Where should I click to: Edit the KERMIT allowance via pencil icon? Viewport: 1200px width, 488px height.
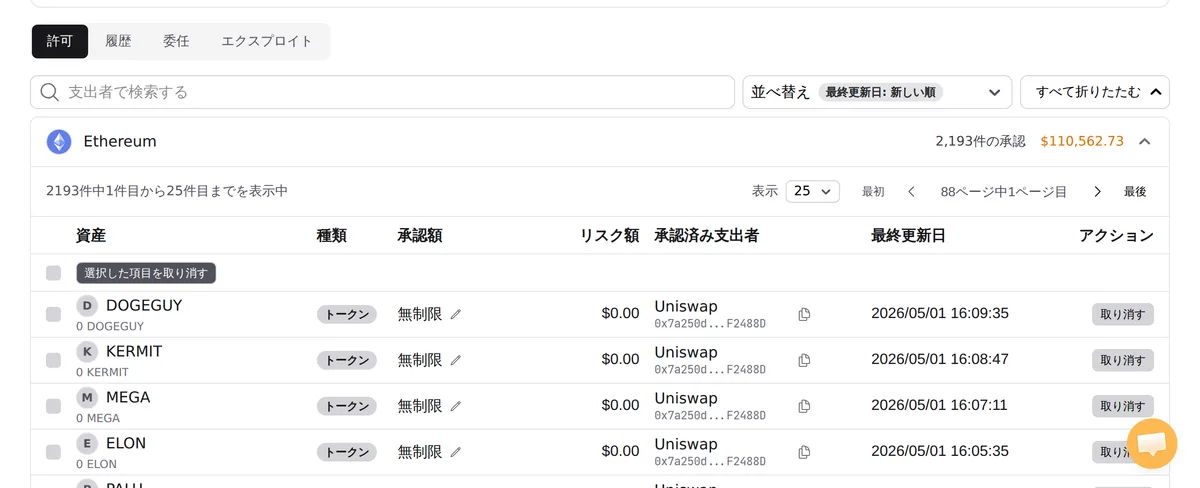pyautogui.click(x=456, y=360)
